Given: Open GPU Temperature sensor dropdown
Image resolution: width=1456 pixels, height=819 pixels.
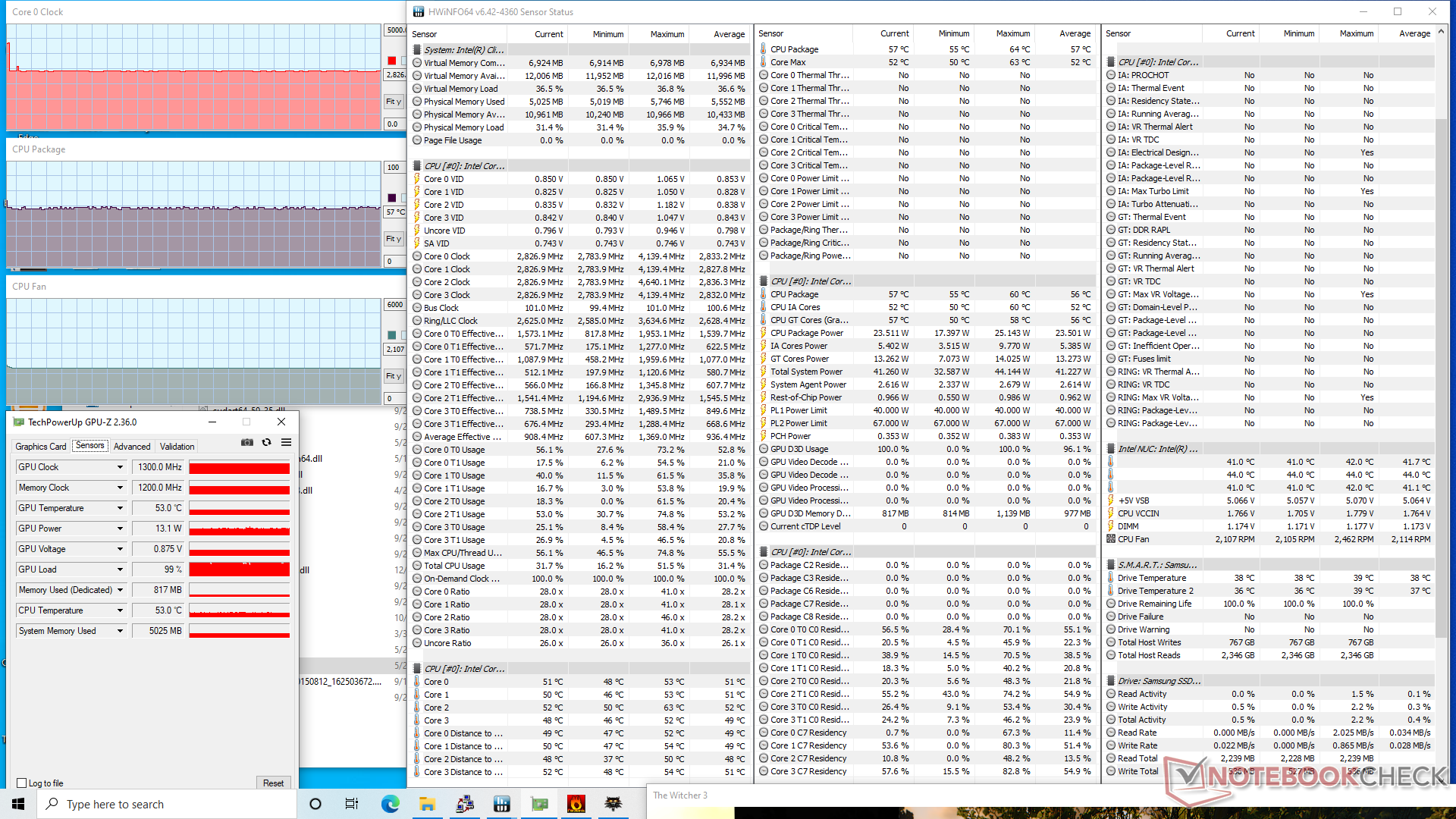Looking at the screenshot, I should (x=120, y=508).
